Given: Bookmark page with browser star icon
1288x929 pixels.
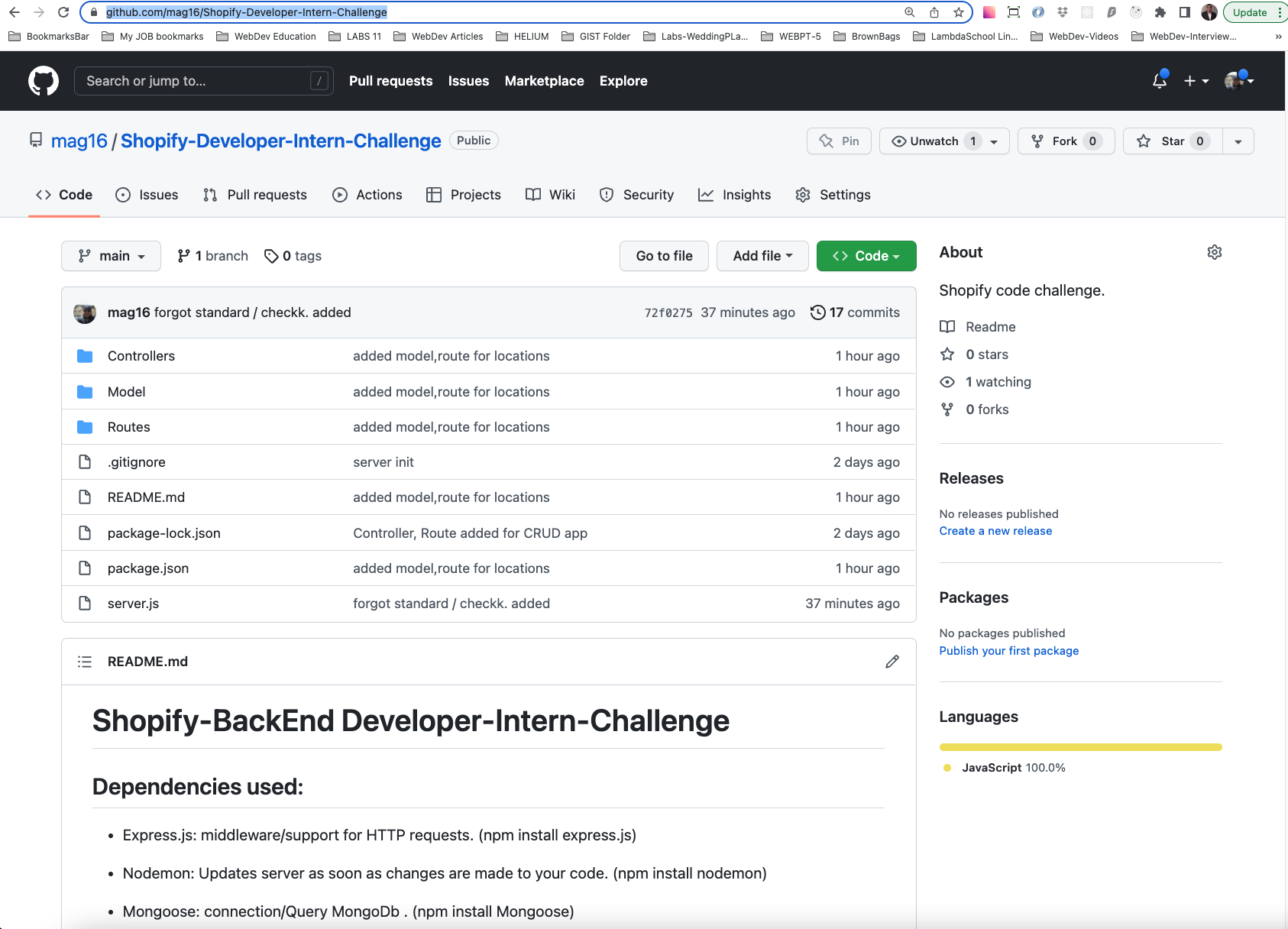Looking at the screenshot, I should 958,12.
